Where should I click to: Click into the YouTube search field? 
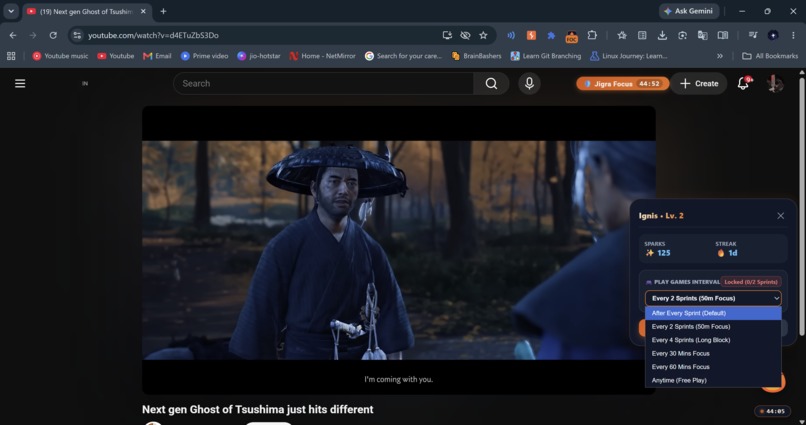click(x=323, y=83)
